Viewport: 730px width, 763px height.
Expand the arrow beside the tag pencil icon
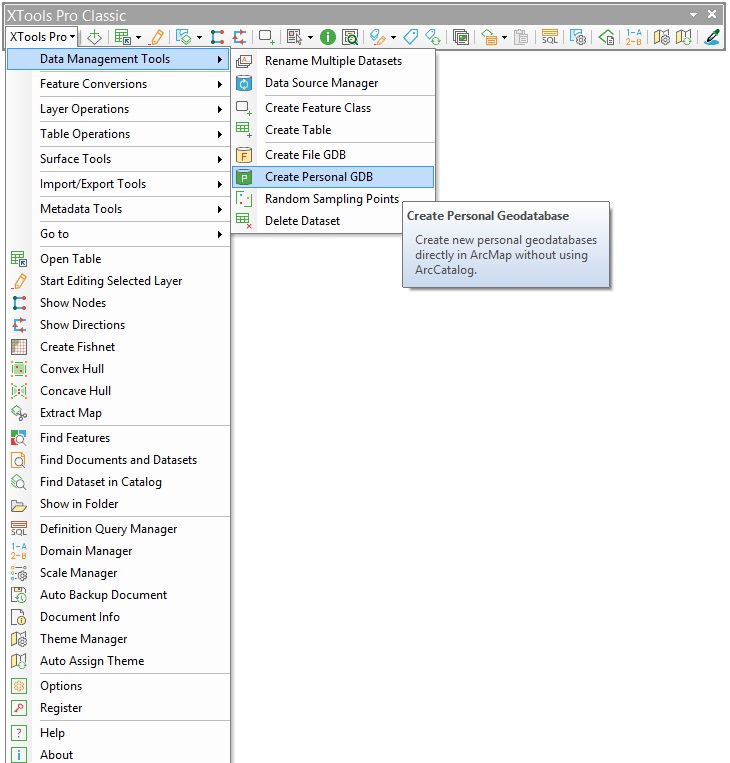point(393,37)
